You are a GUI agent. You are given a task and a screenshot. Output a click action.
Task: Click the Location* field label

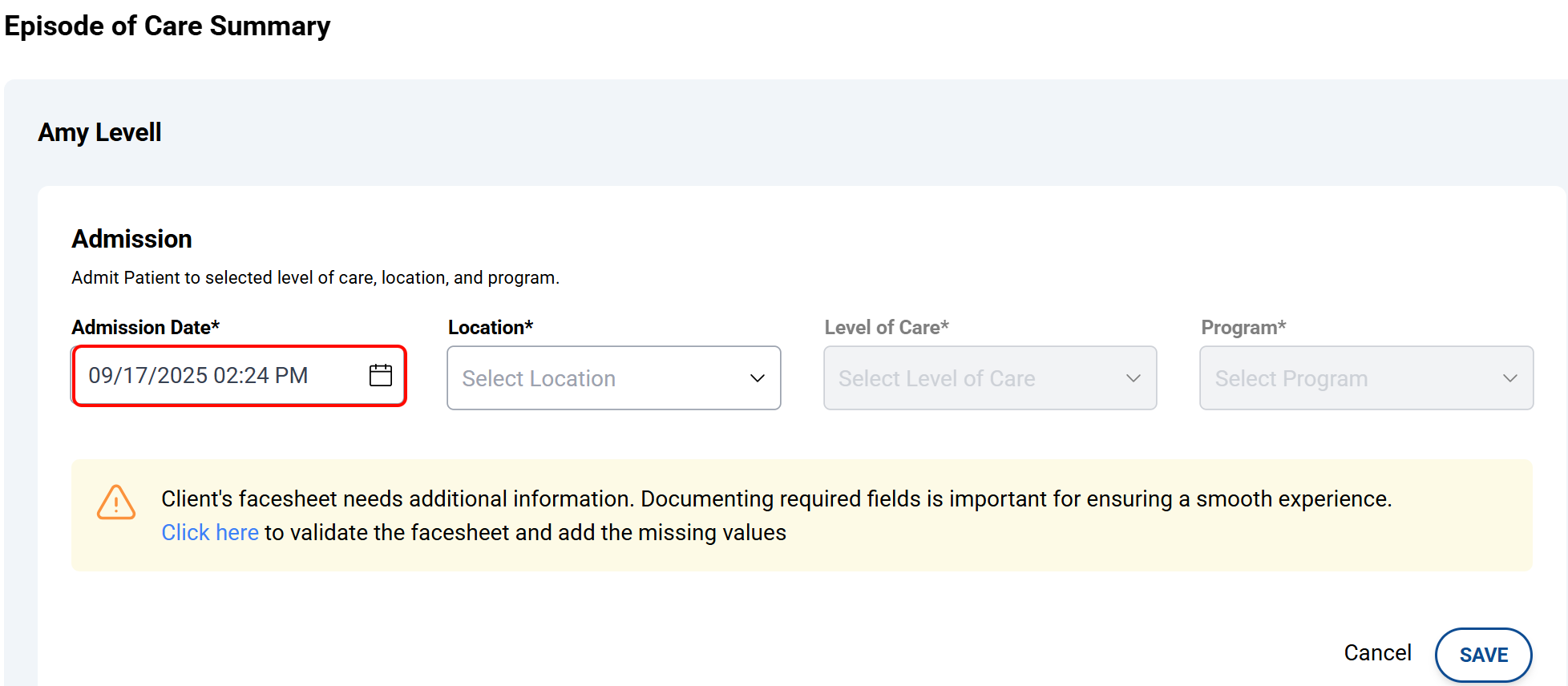(x=490, y=328)
